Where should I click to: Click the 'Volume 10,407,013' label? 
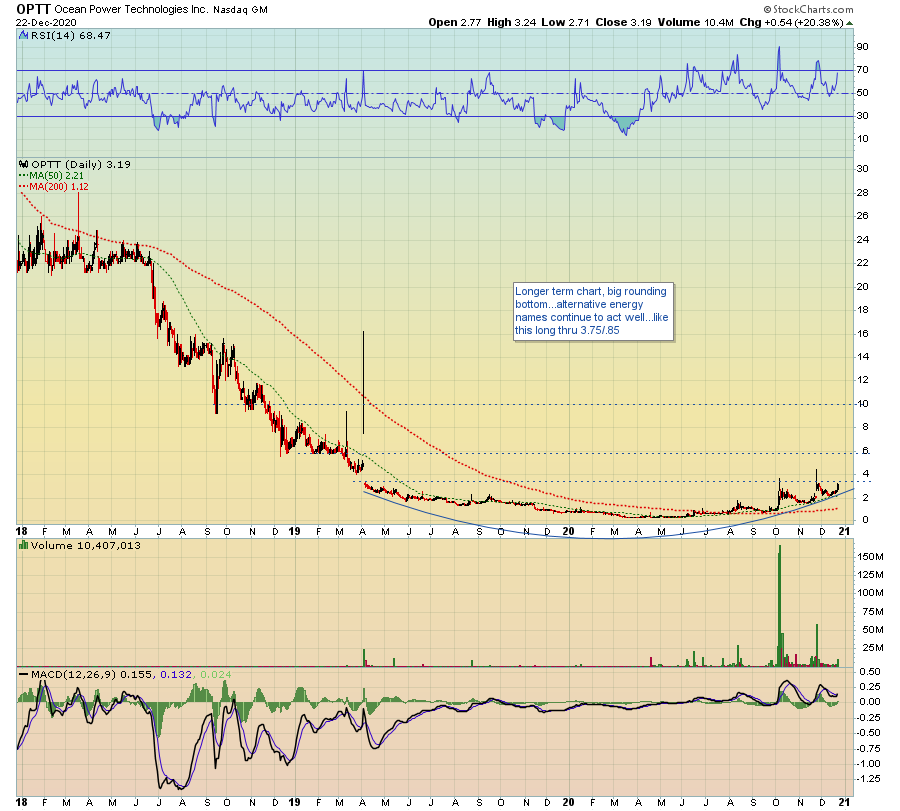pos(86,545)
